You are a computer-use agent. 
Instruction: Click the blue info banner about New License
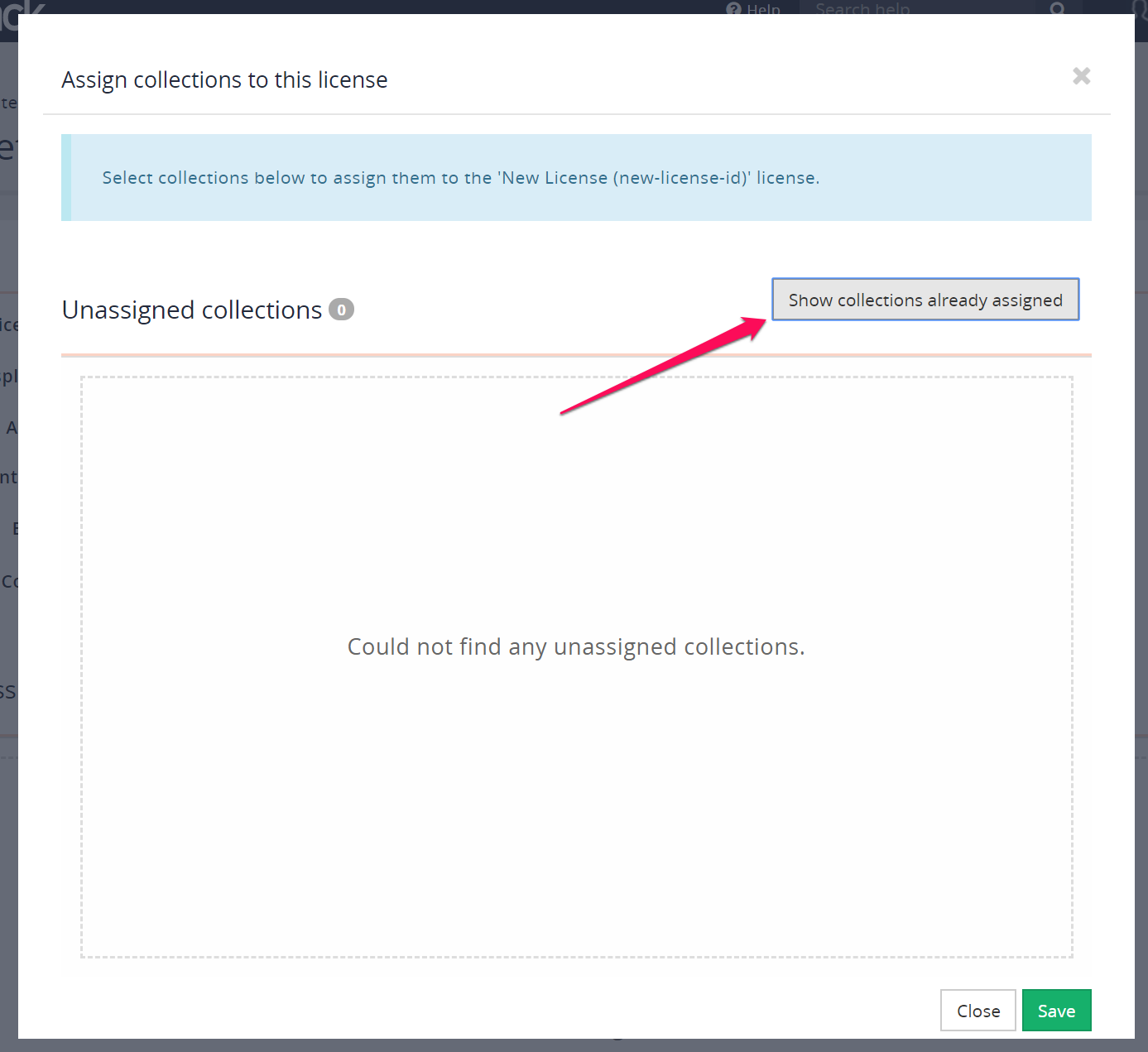click(x=576, y=178)
